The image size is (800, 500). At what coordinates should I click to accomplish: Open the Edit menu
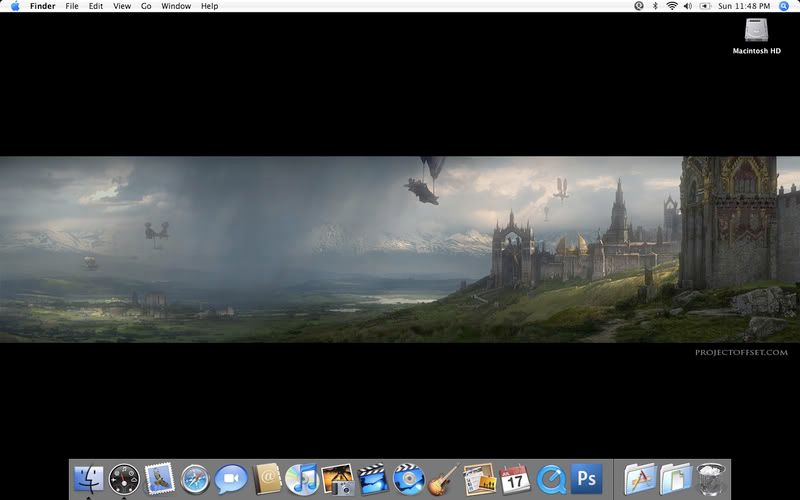(x=96, y=6)
